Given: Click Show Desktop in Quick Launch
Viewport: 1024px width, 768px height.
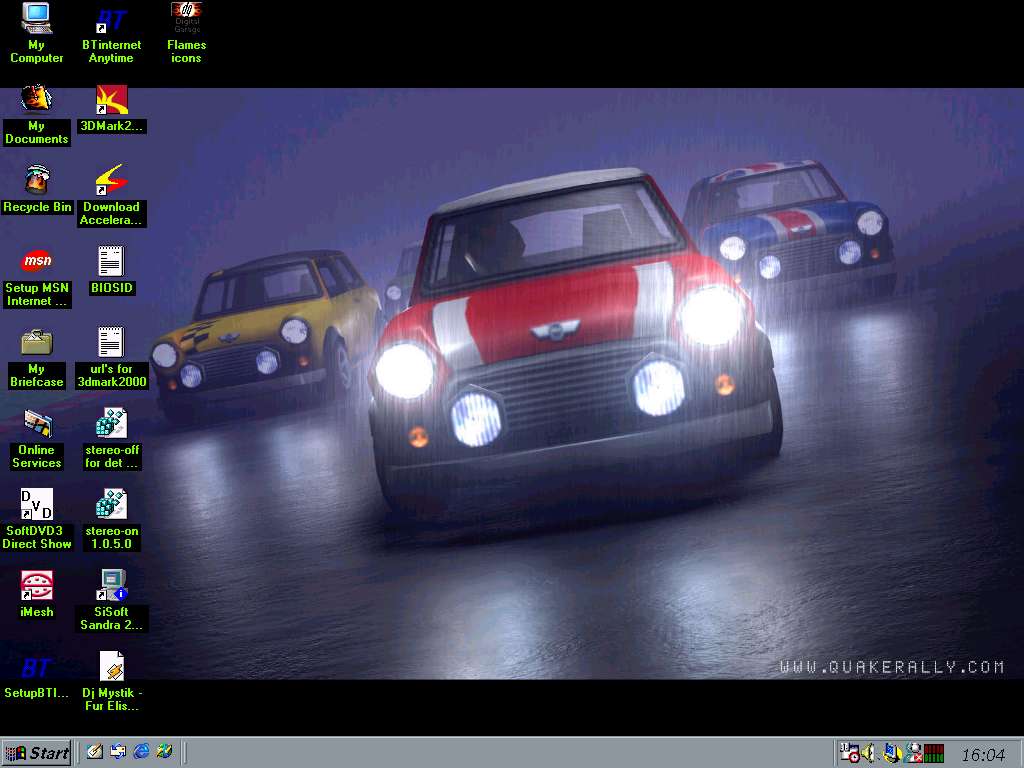Looking at the screenshot, I should pyautogui.click(x=95, y=752).
